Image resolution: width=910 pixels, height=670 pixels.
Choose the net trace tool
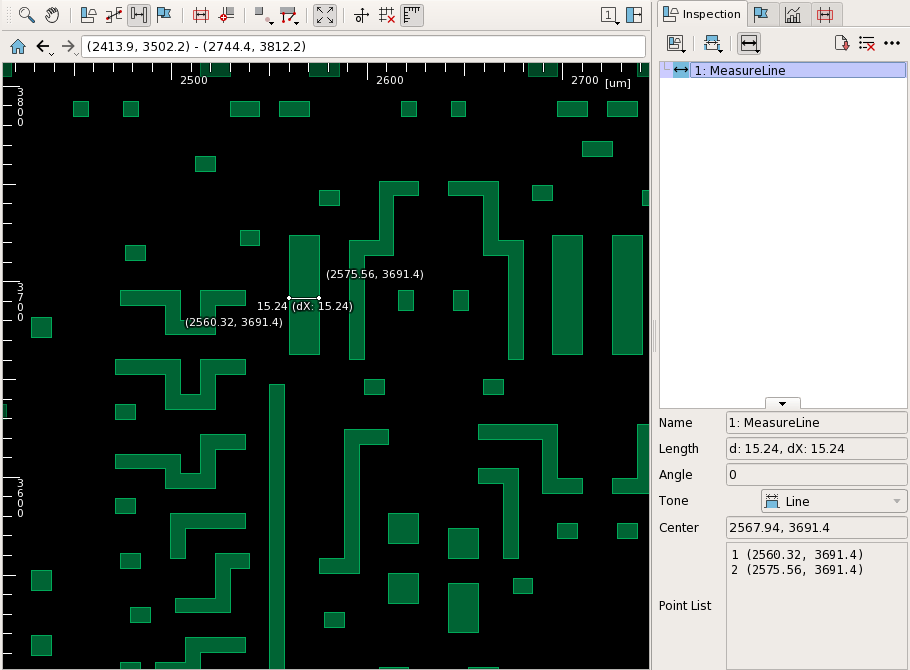click(x=114, y=15)
